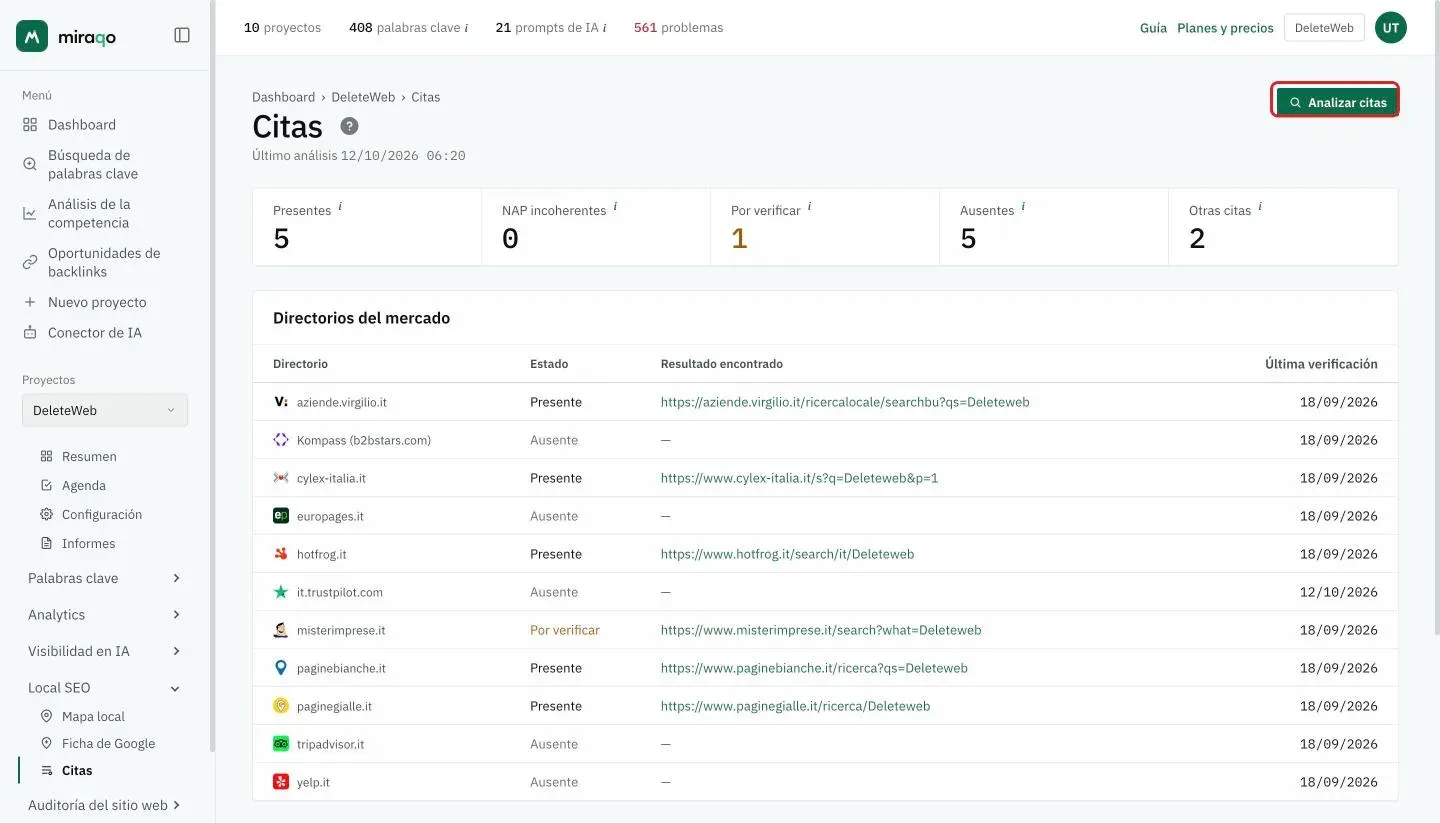
Task: Open the DeleteWeb project dropdown
Action: click(105, 410)
